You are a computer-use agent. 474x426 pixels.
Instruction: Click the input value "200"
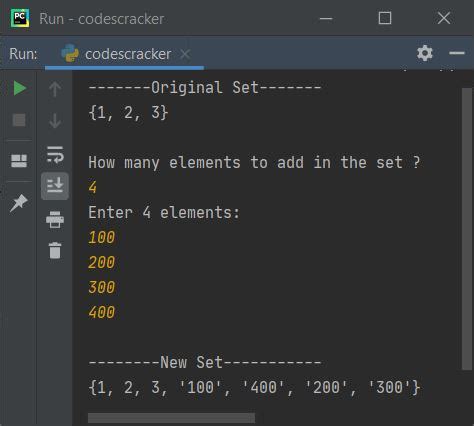[x=102, y=262]
